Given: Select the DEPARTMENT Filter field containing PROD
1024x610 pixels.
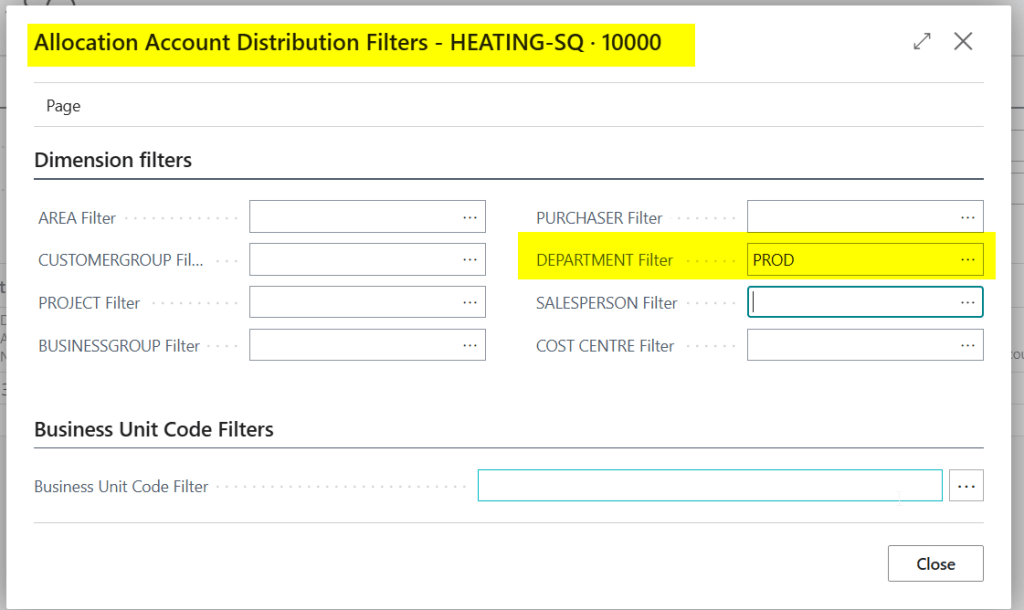Looking at the screenshot, I should tap(850, 260).
